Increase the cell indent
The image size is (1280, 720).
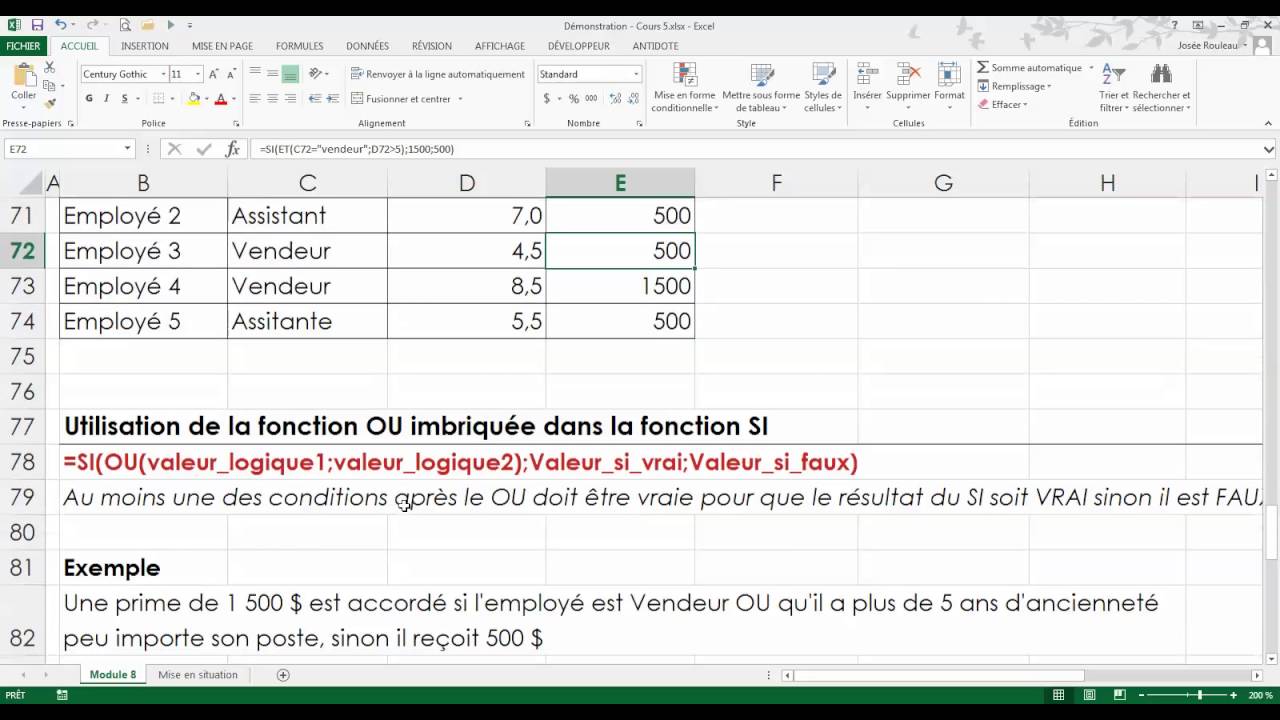click(x=332, y=98)
